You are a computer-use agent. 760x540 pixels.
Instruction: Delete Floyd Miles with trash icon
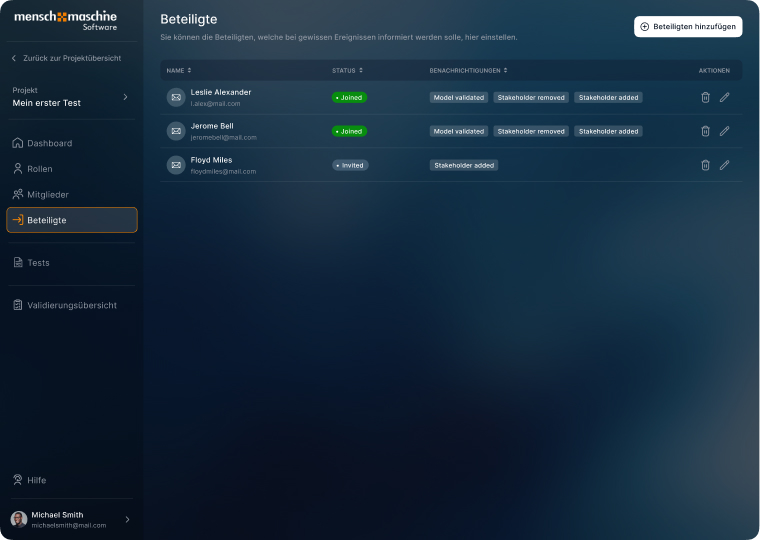705,165
